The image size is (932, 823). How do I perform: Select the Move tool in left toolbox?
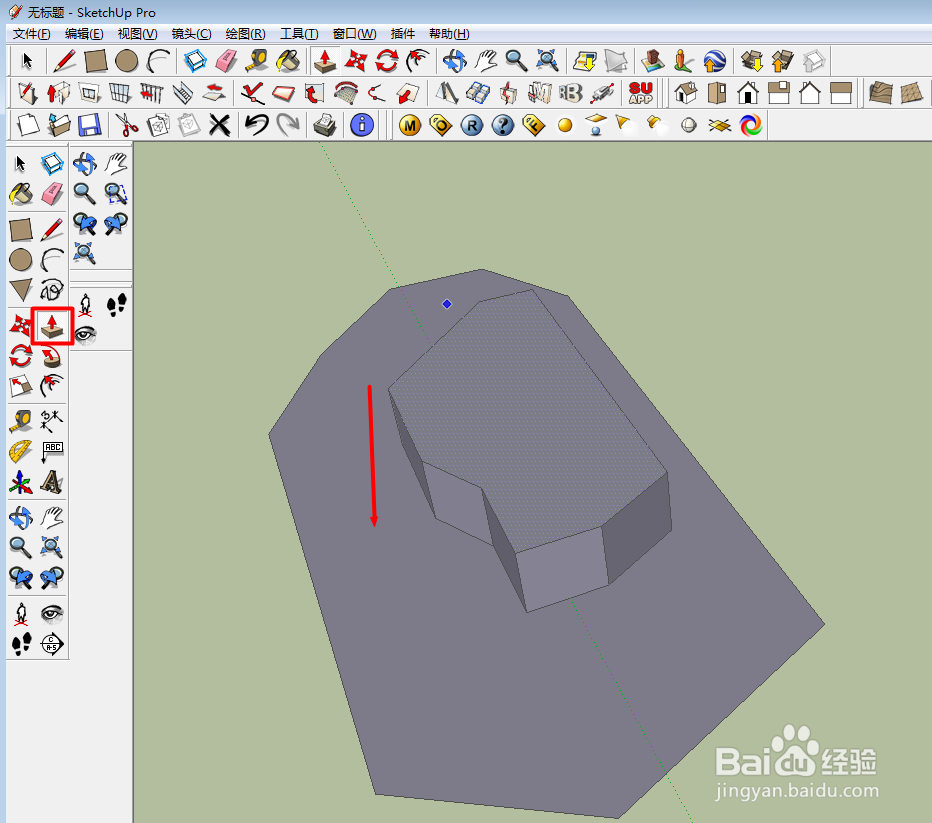click(21, 325)
